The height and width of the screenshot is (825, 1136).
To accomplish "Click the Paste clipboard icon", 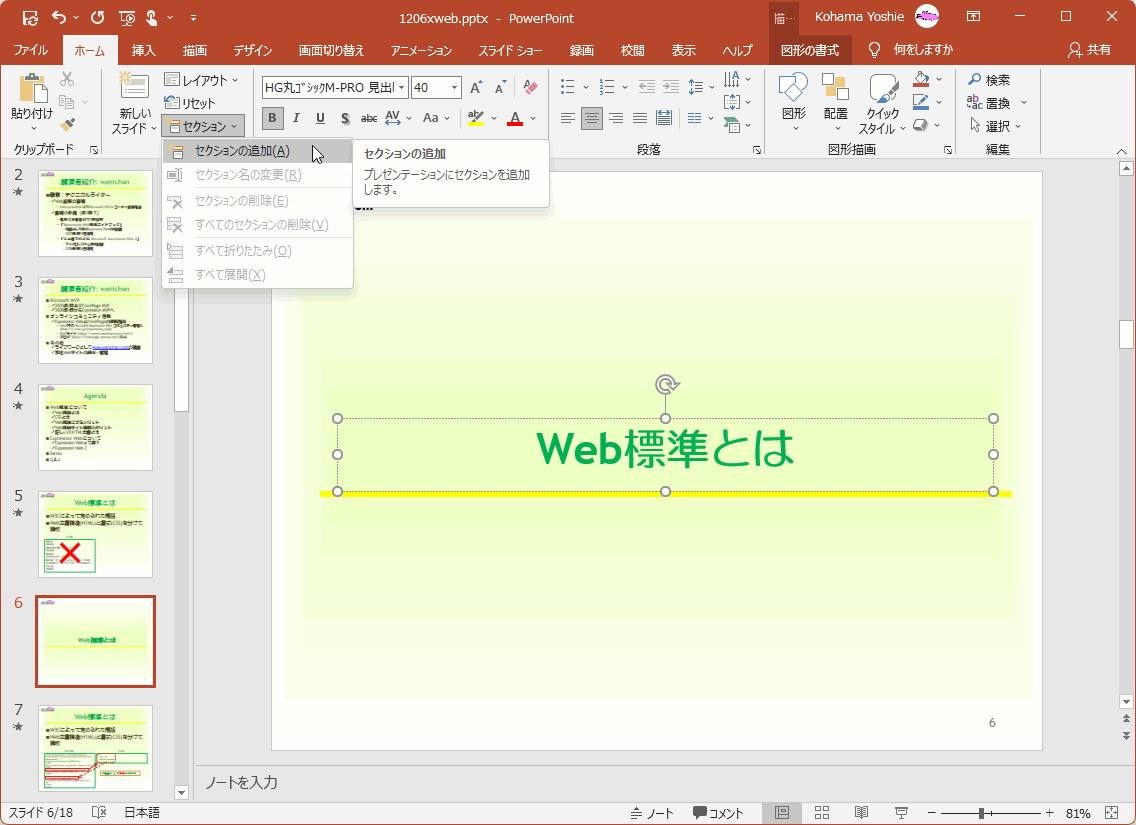I will (32, 88).
